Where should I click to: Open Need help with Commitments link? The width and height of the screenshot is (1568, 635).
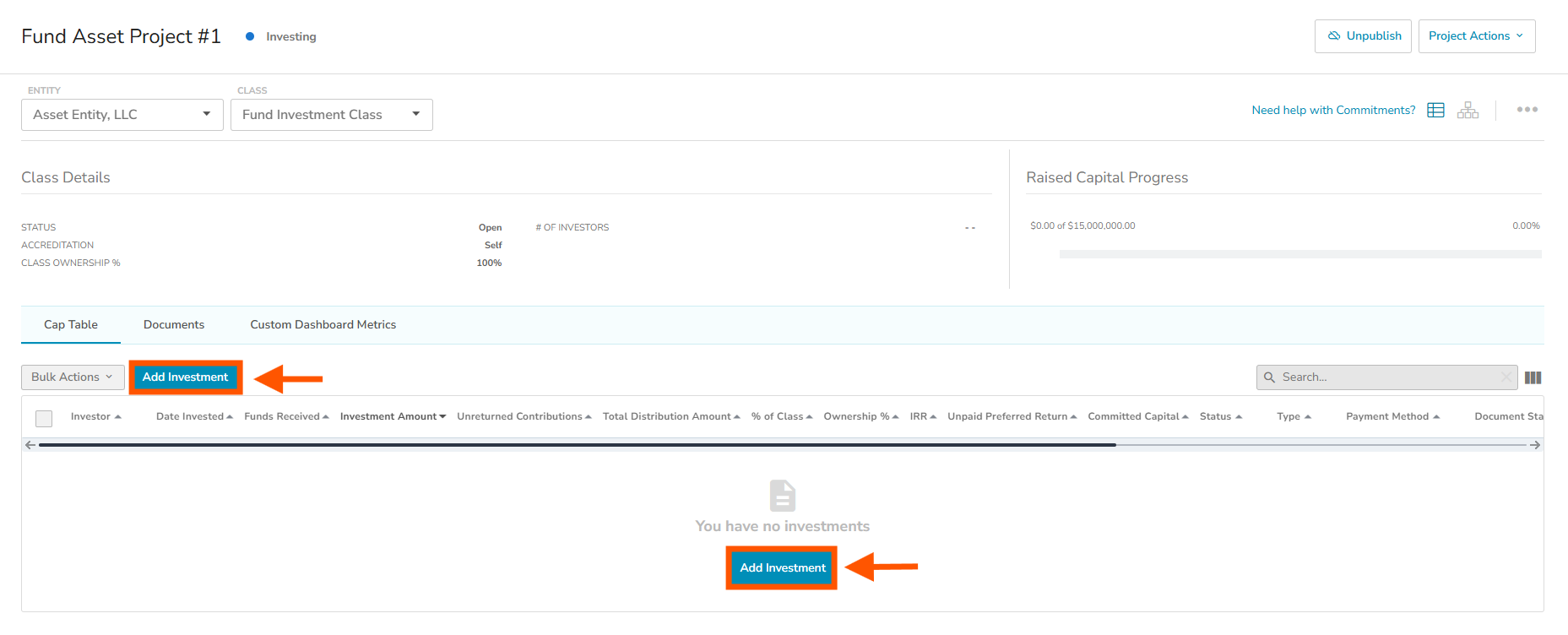pos(1333,111)
